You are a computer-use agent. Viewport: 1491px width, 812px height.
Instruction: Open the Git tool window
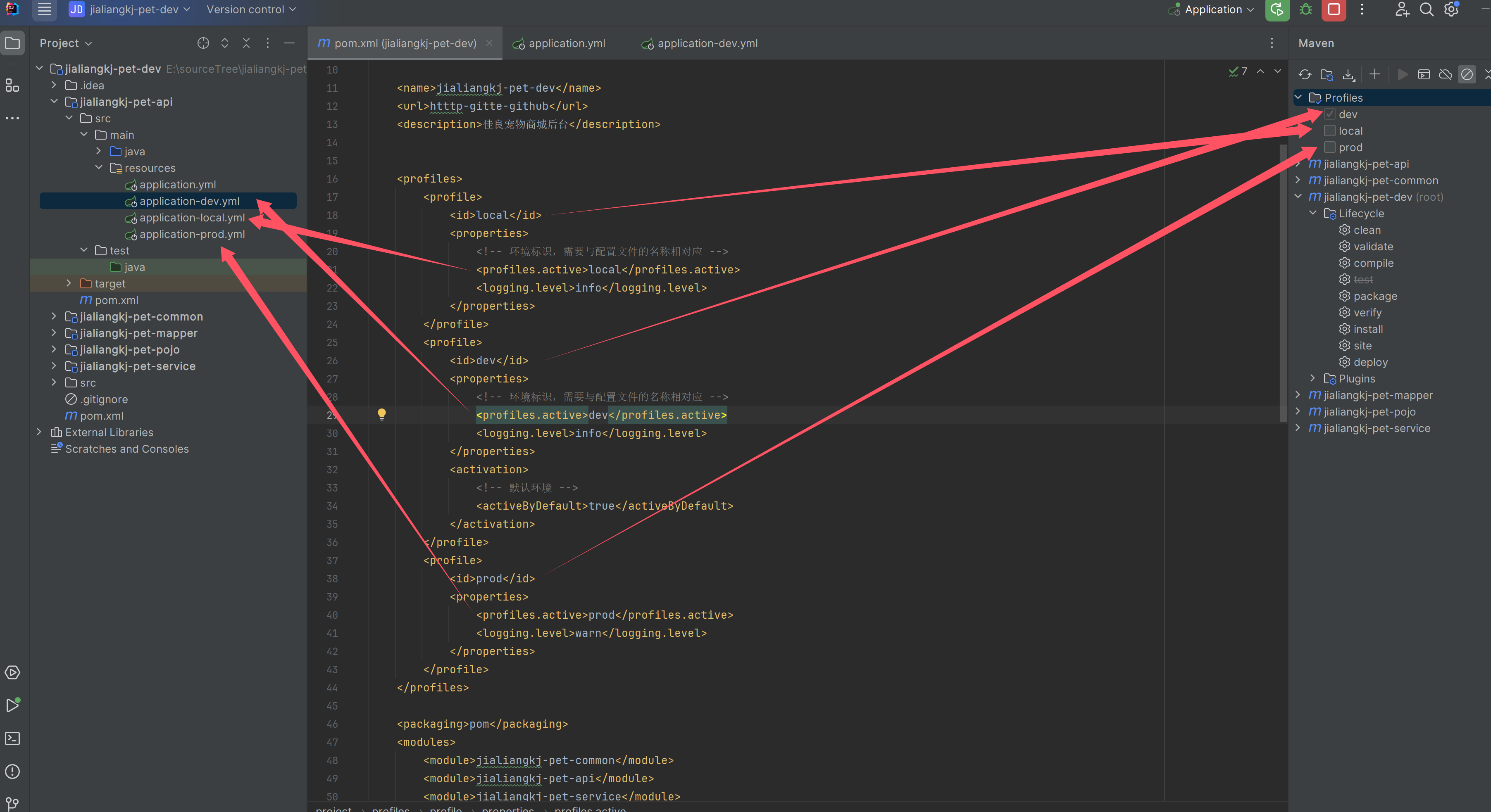point(12,803)
